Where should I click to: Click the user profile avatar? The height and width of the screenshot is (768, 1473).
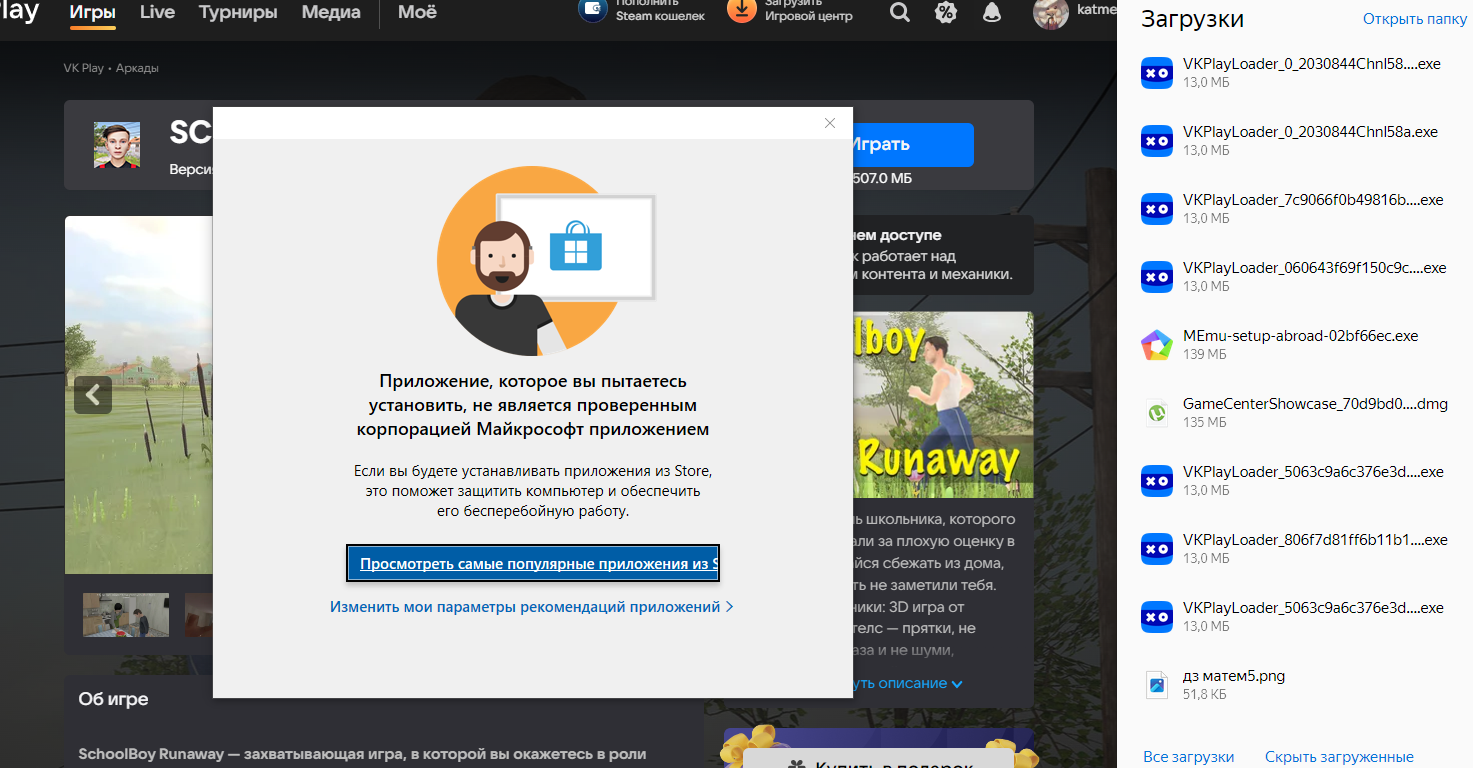click(1051, 14)
